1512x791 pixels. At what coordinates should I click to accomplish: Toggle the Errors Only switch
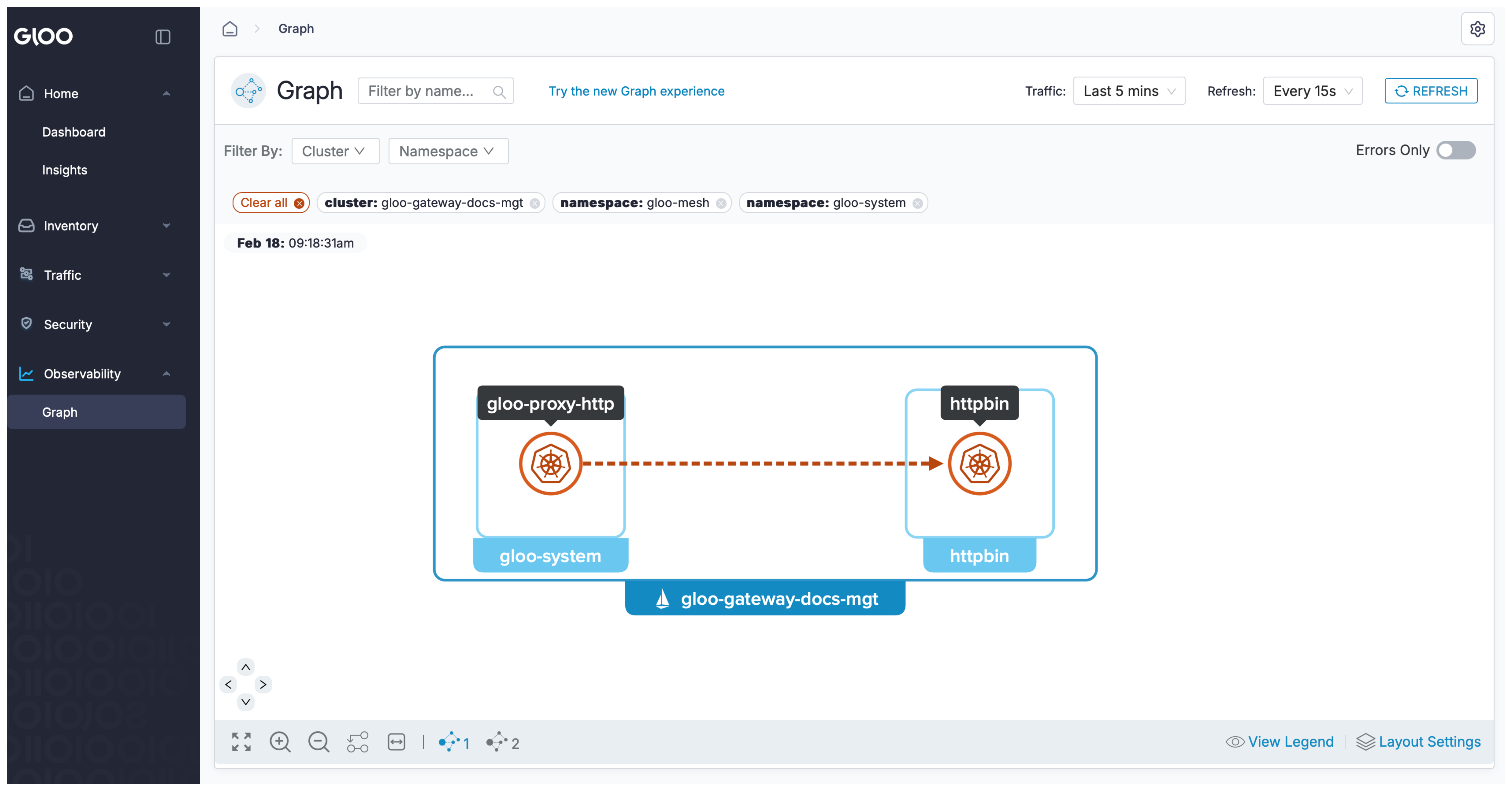1456,150
